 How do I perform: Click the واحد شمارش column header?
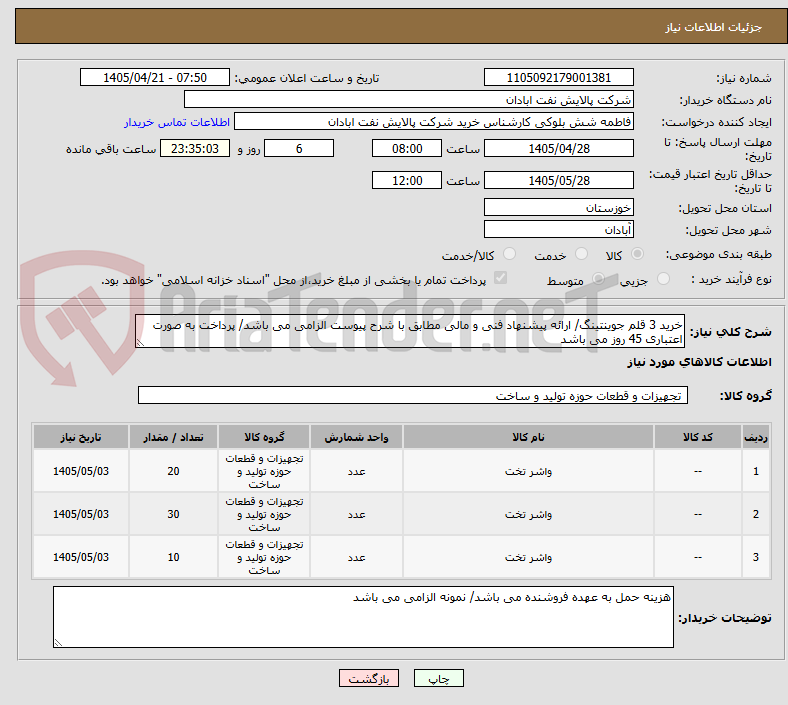point(356,437)
